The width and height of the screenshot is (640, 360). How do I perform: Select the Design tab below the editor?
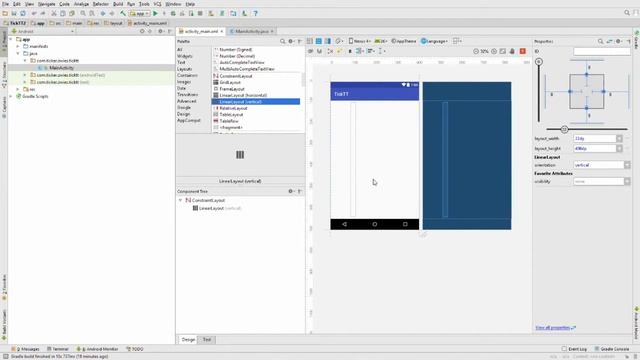pyautogui.click(x=188, y=340)
